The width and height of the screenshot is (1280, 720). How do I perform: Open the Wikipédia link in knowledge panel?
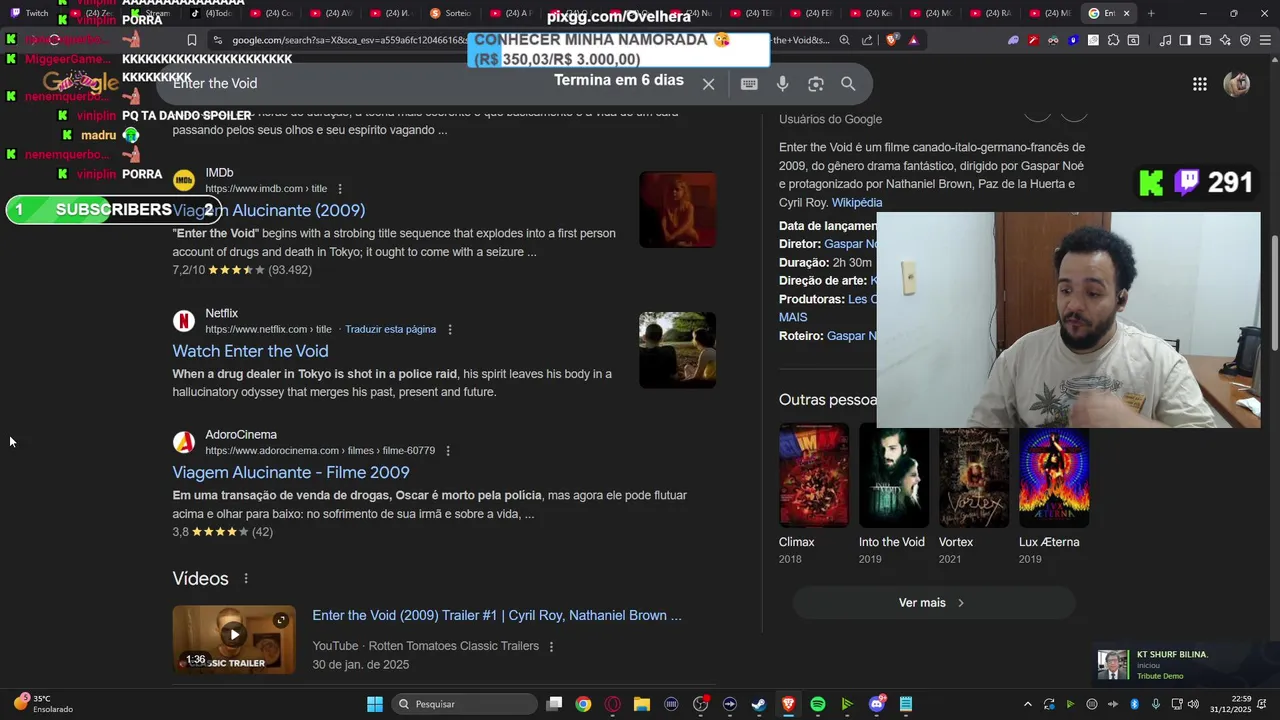click(x=857, y=203)
